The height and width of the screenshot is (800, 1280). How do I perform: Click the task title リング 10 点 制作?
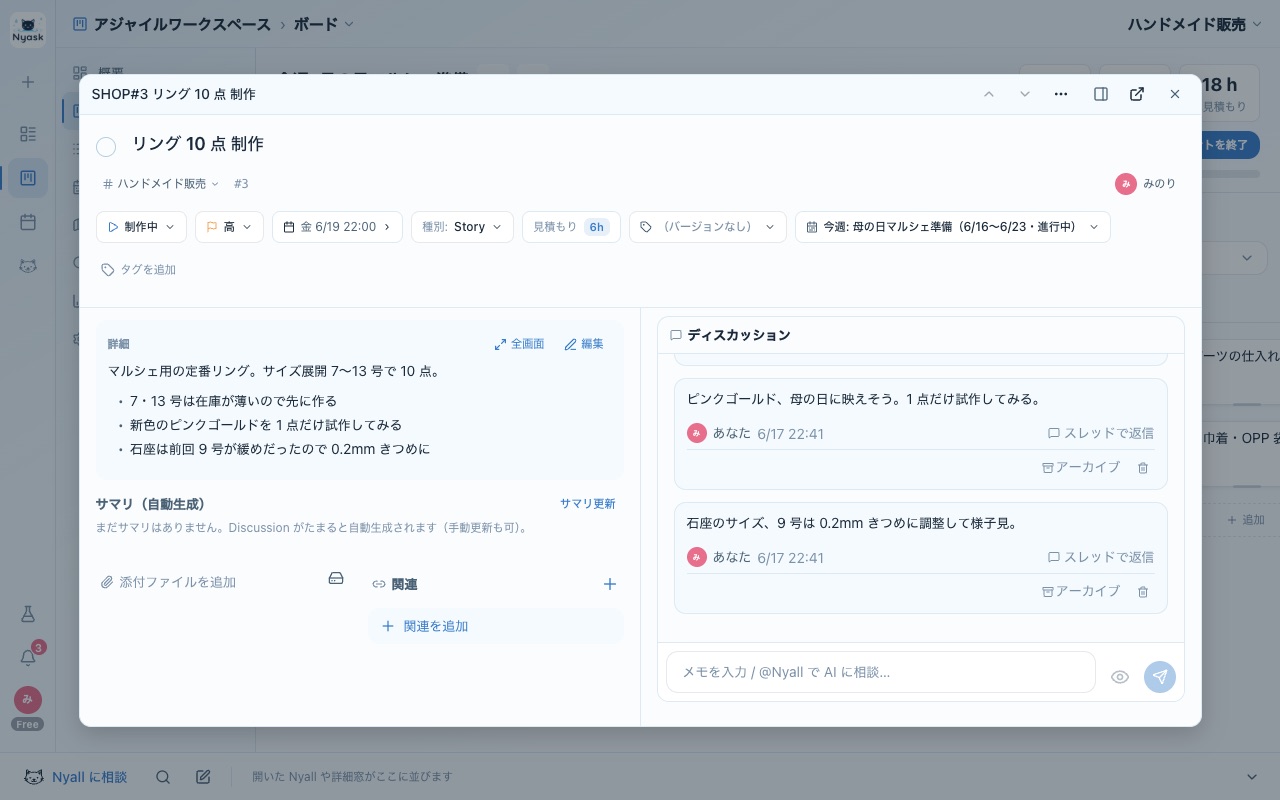pyautogui.click(x=198, y=144)
